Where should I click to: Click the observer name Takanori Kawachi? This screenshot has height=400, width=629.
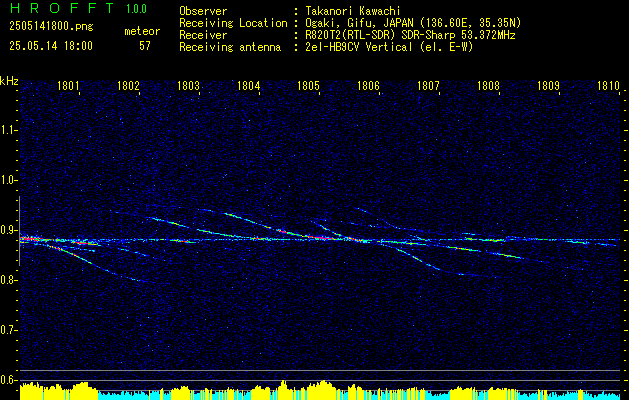tap(352, 11)
